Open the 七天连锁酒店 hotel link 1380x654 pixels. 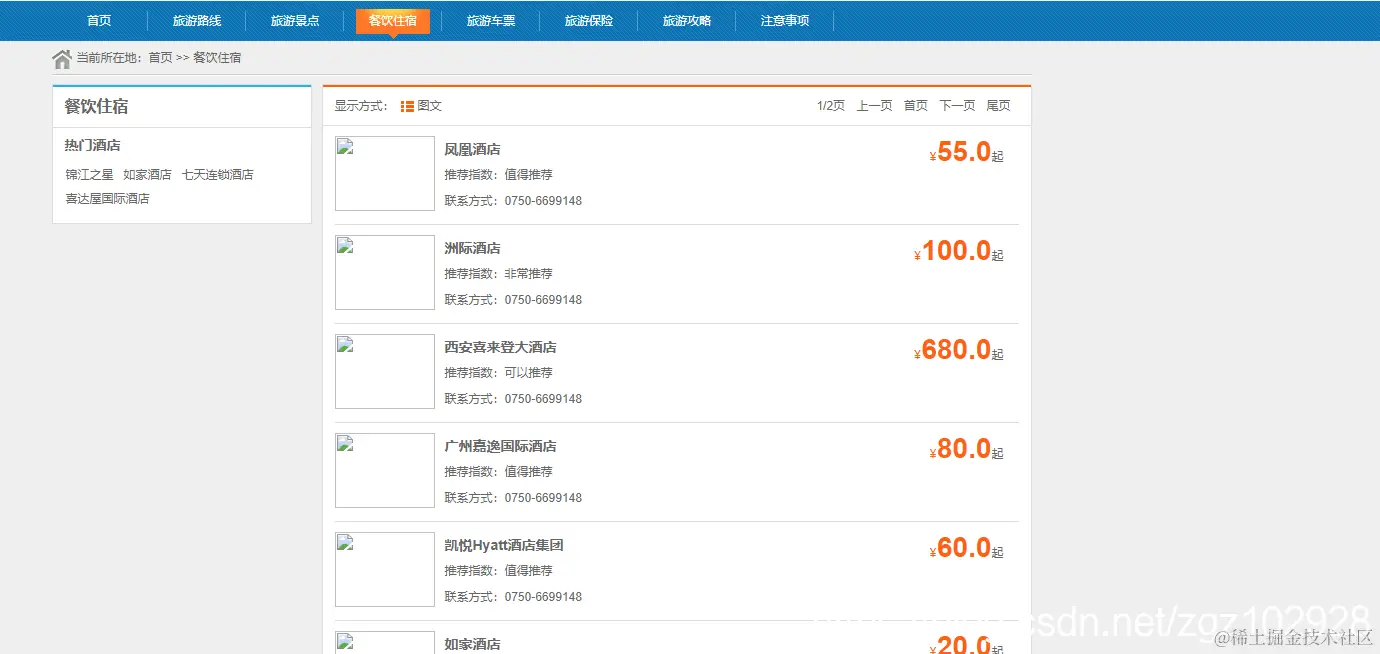[218, 175]
